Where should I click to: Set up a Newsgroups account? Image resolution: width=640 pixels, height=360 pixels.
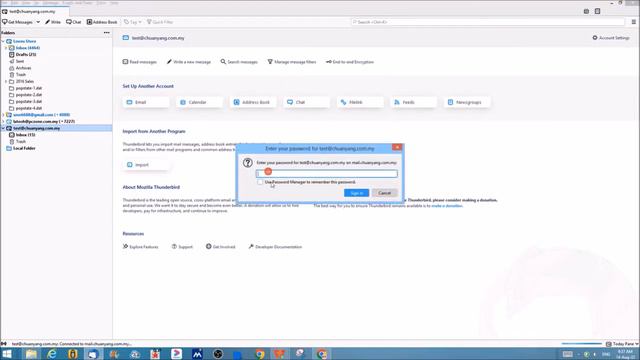[467, 102]
